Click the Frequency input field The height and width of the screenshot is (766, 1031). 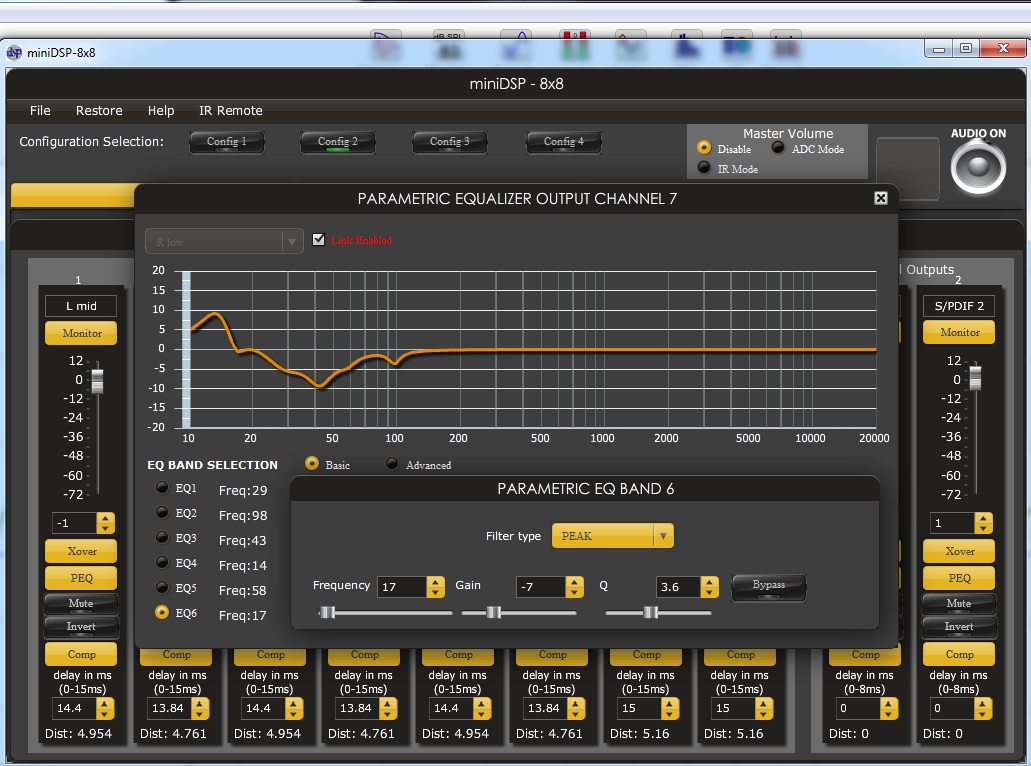[402, 587]
